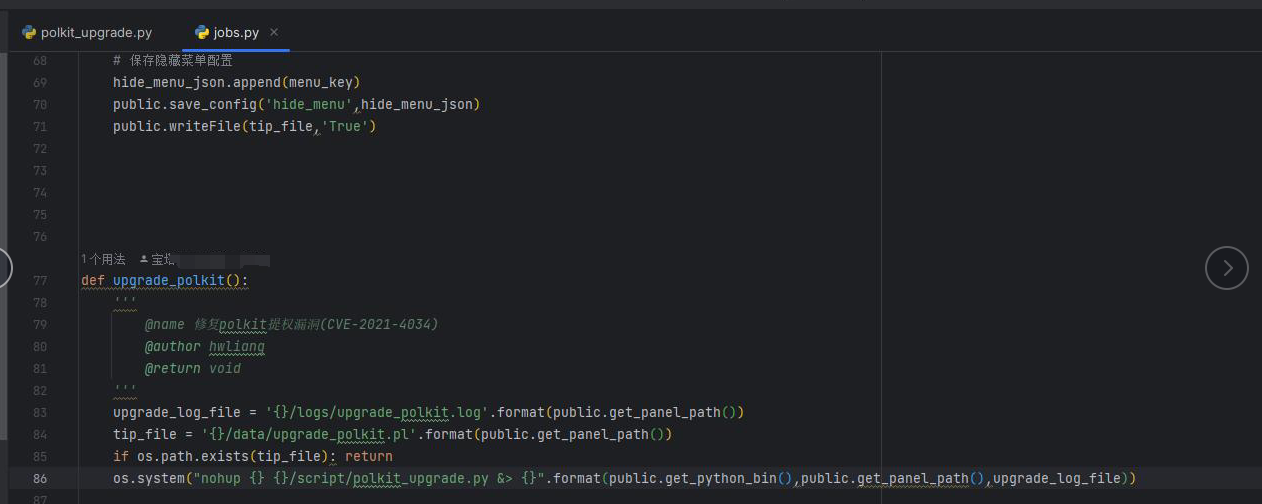Click the function name upgrade_polkit
The height and width of the screenshot is (504, 1262).
[x=169, y=281]
